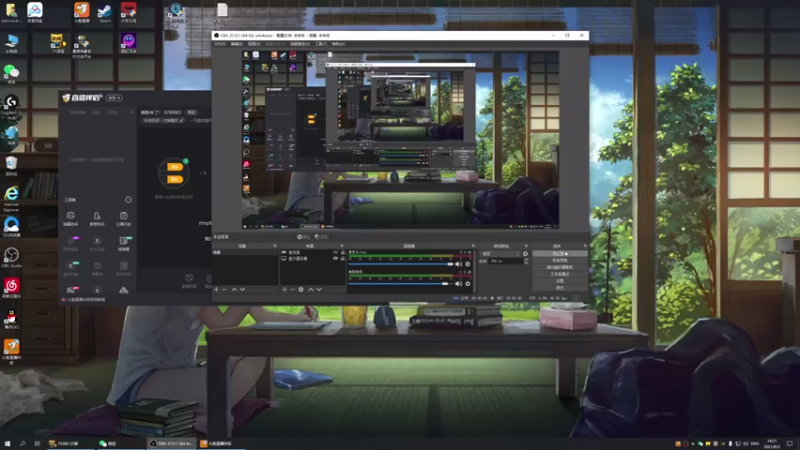Pop out the Audio Mixer dock panel
This screenshot has height=450, width=800.
[473, 246]
